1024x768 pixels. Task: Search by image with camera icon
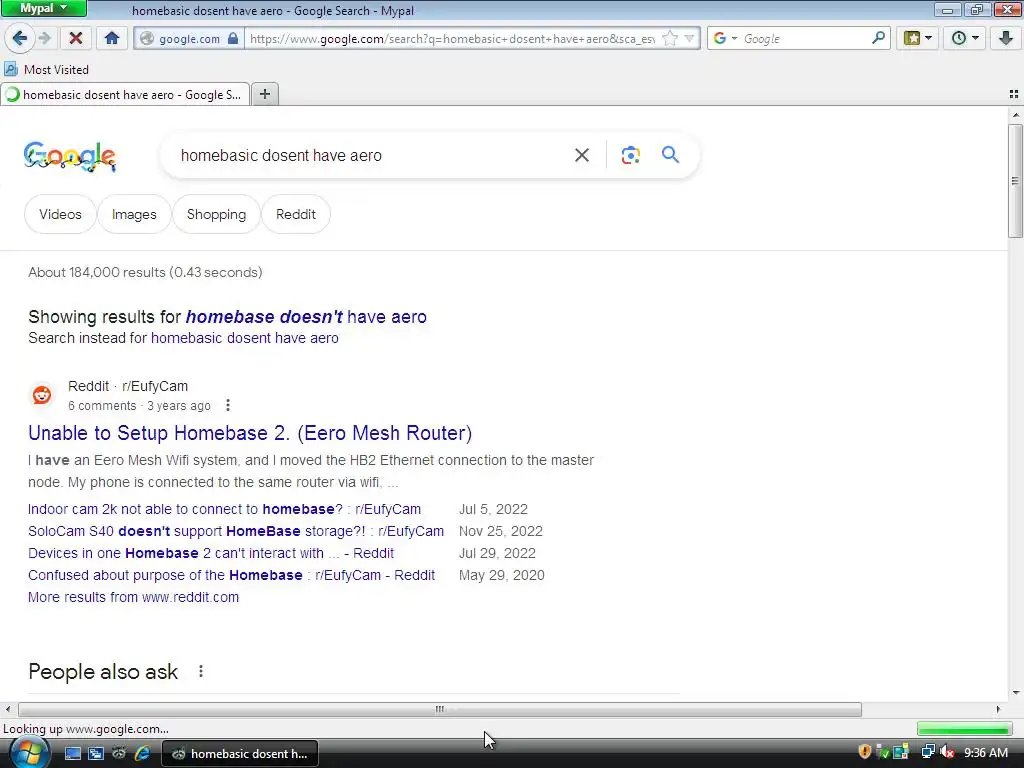[630, 155]
